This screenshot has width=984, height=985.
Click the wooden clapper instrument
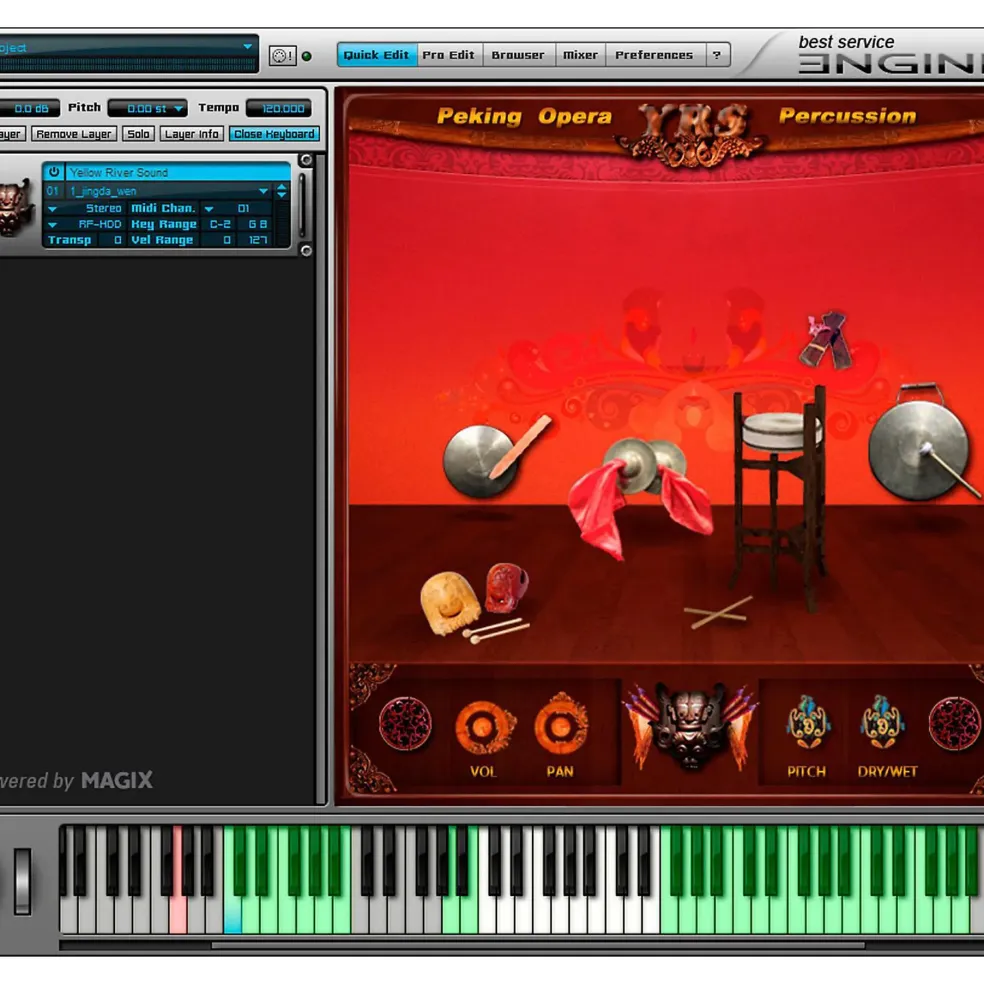tap(826, 340)
